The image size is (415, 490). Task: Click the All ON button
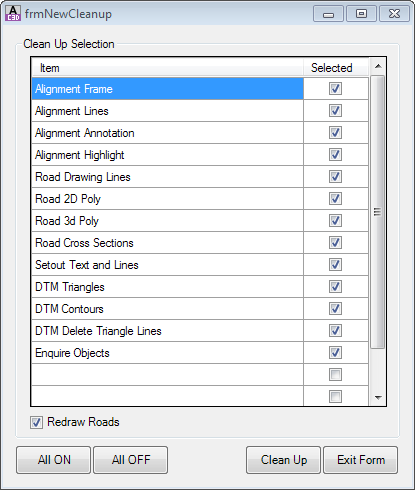54,460
